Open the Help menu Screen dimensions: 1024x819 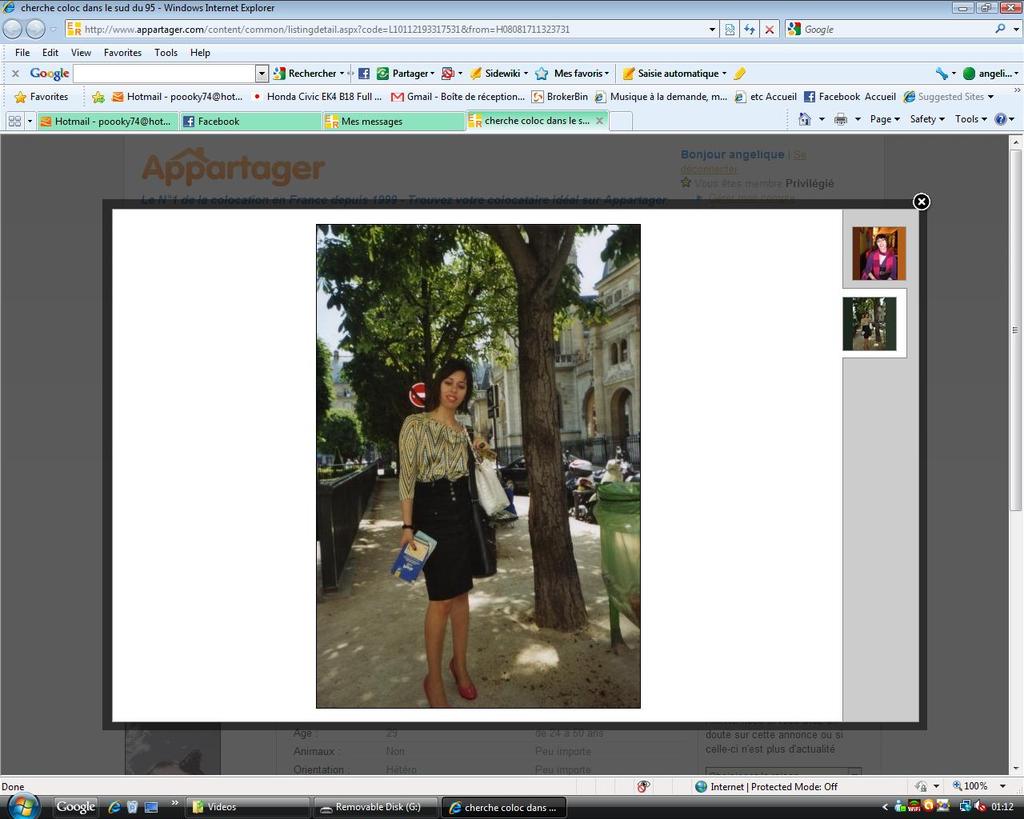click(200, 53)
